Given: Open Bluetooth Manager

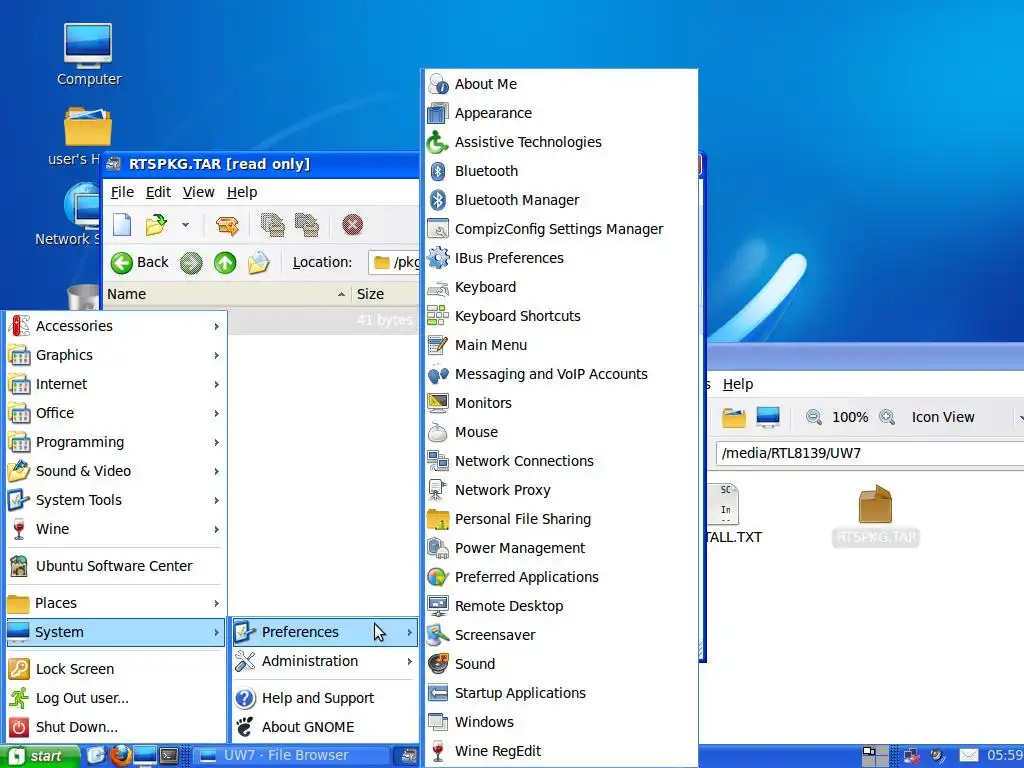Looking at the screenshot, I should point(561,200).
